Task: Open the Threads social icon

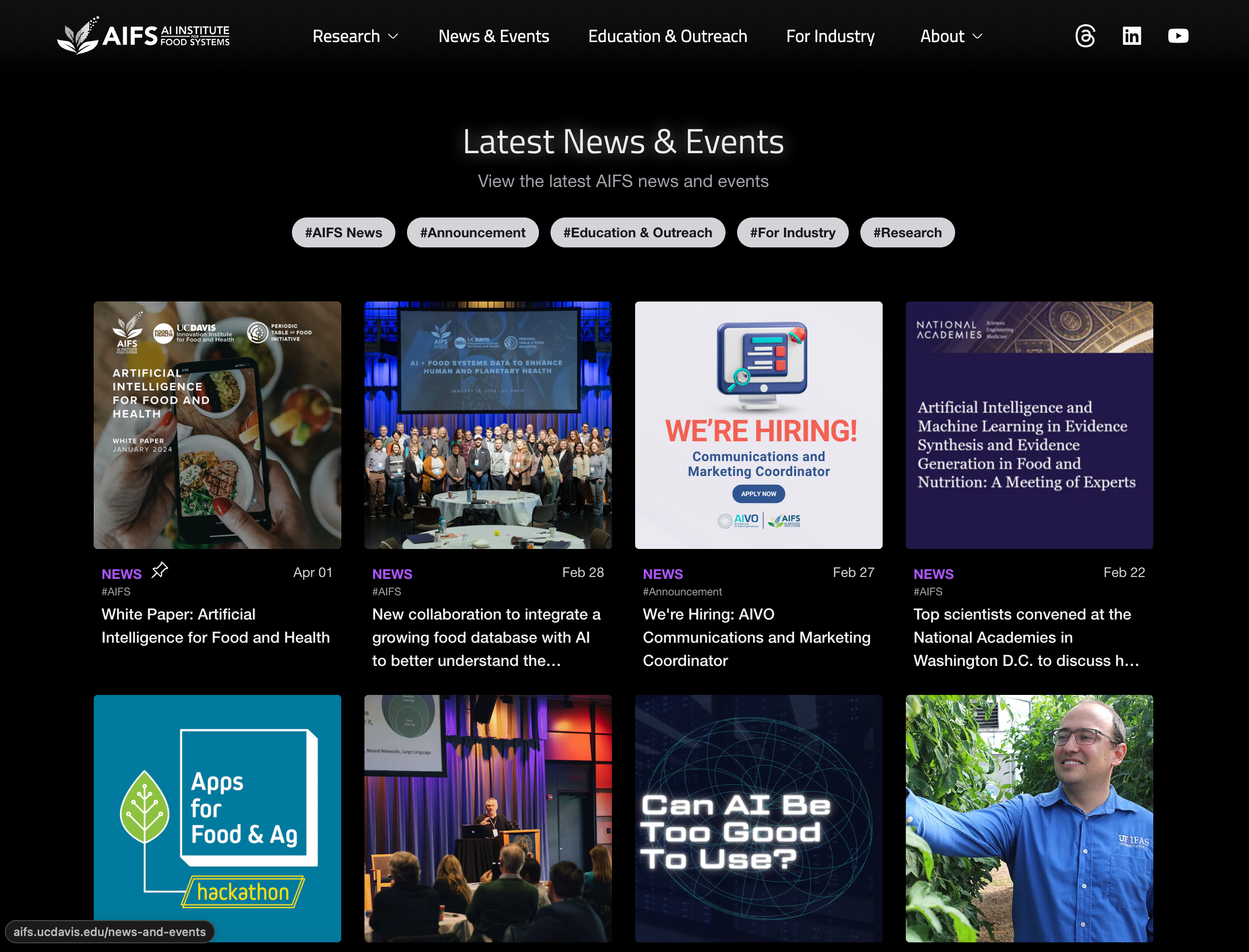Action: pyautogui.click(x=1085, y=36)
